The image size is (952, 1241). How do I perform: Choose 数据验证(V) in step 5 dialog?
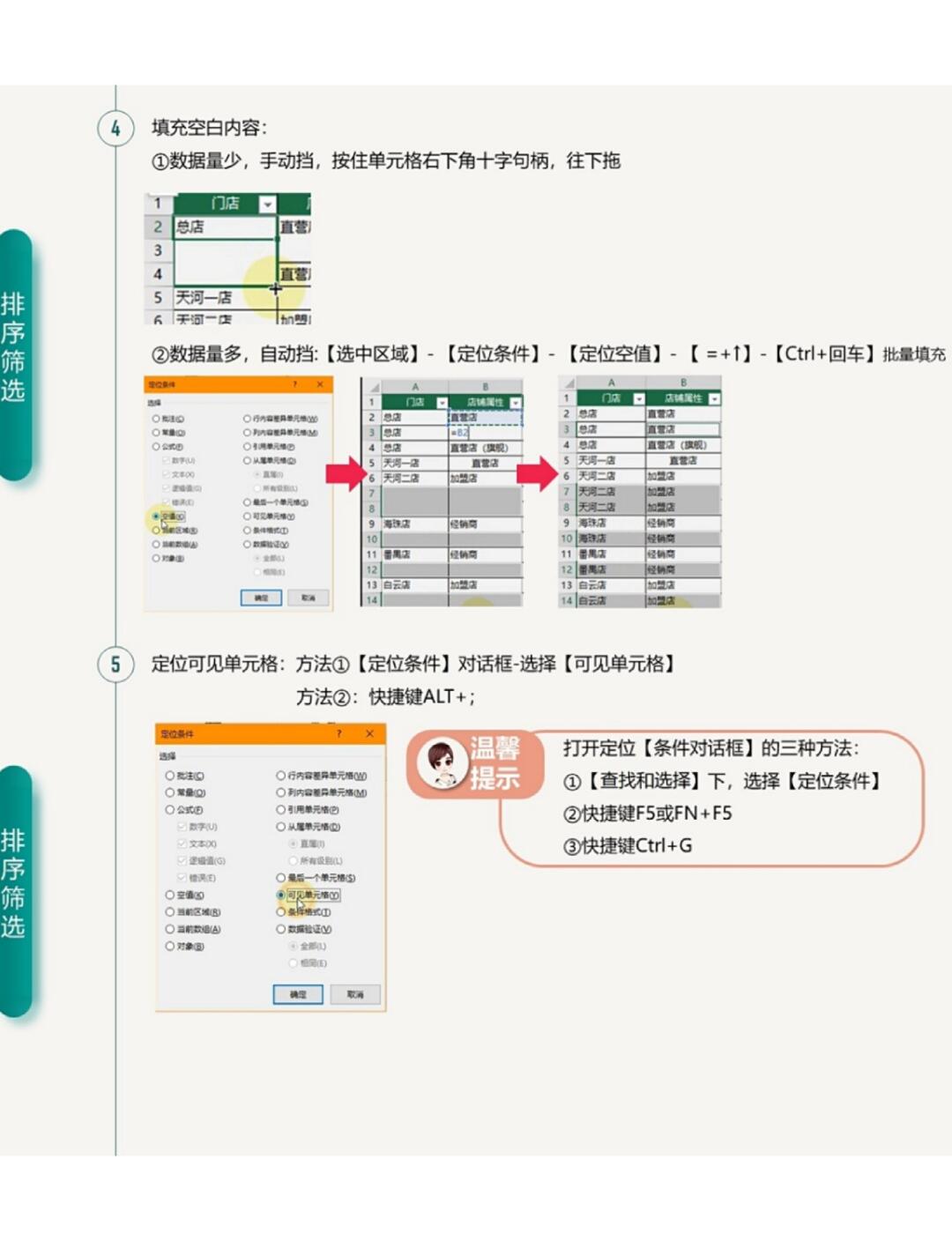(x=281, y=929)
